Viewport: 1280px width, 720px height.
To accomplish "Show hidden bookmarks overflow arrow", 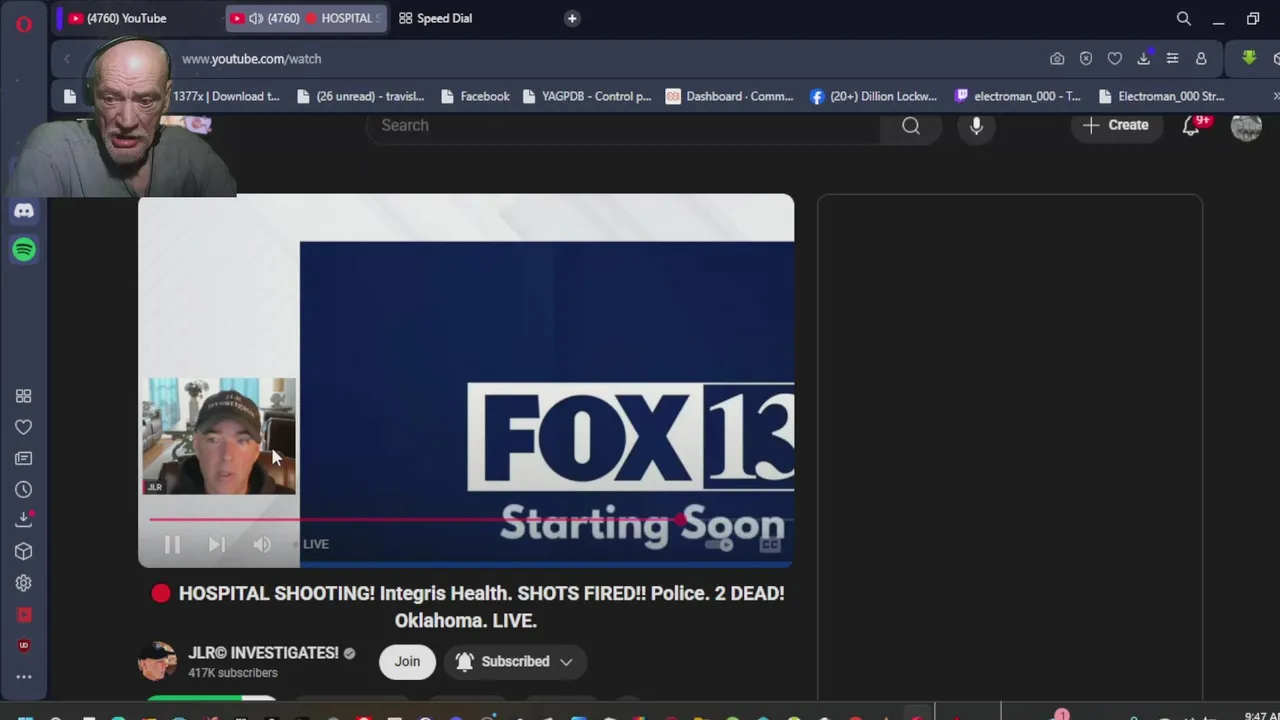I will pyautogui.click(x=1275, y=96).
